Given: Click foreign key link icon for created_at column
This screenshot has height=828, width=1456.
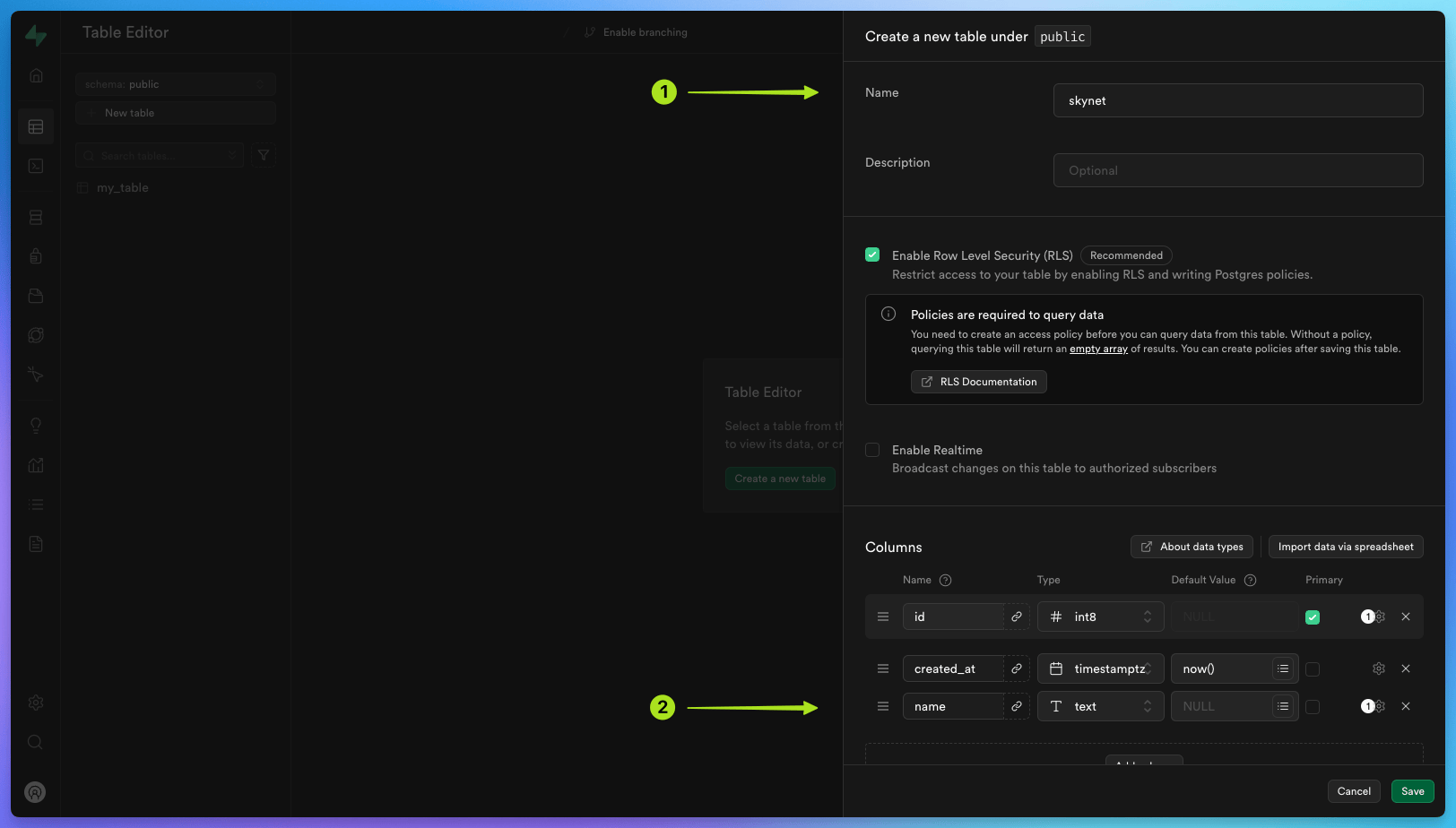Looking at the screenshot, I should [x=1017, y=668].
